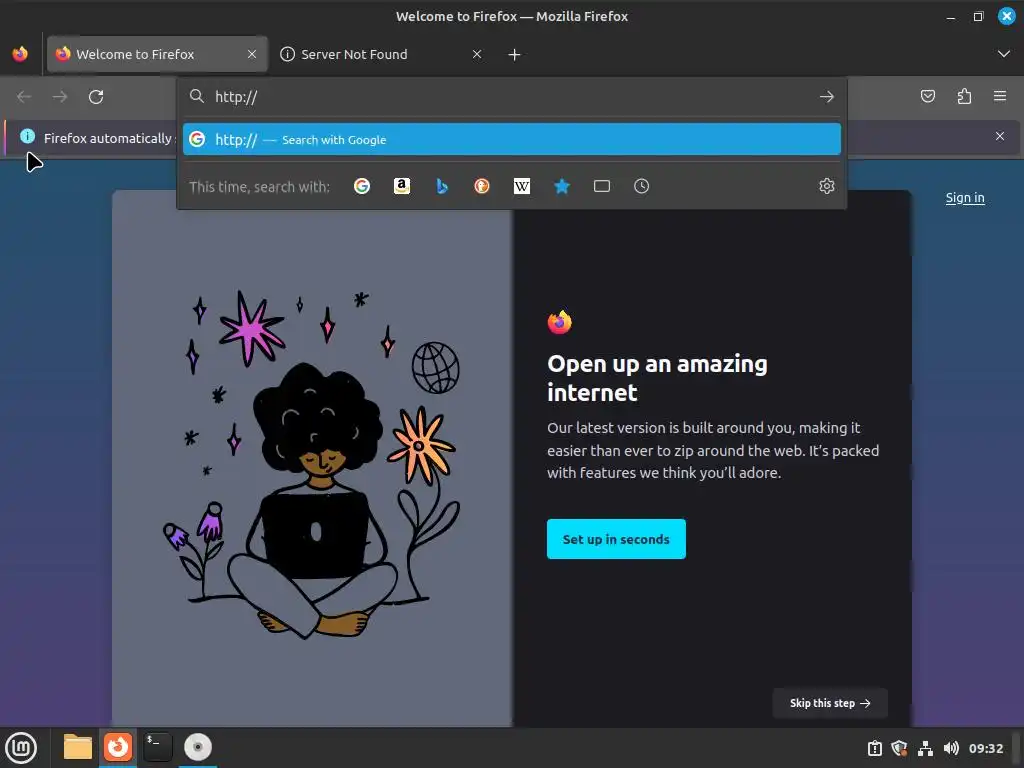This screenshot has width=1024, height=768.
Task: Click the Firefox View icon
Action: tap(20, 54)
